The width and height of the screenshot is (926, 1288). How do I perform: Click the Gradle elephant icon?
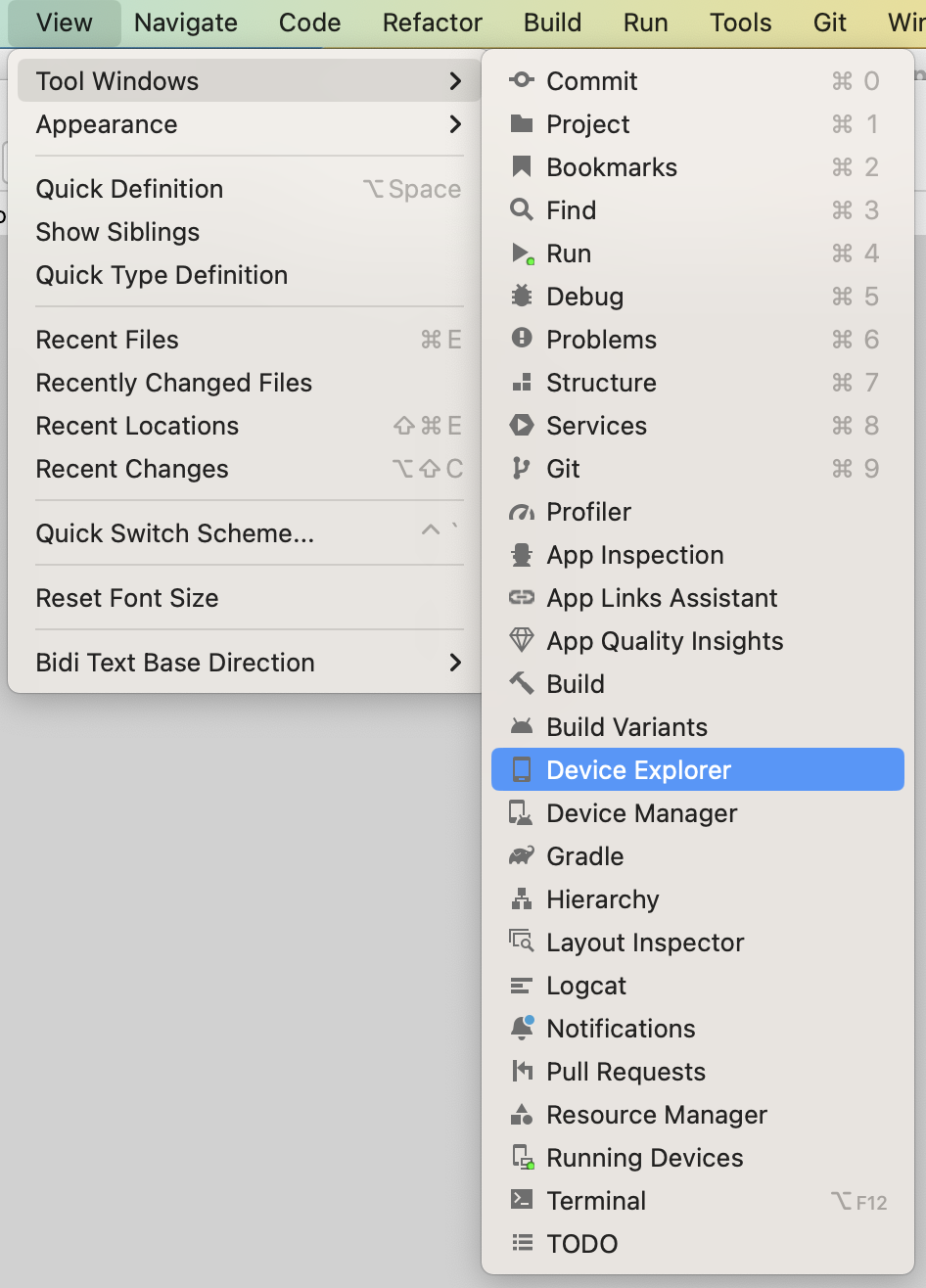522,856
